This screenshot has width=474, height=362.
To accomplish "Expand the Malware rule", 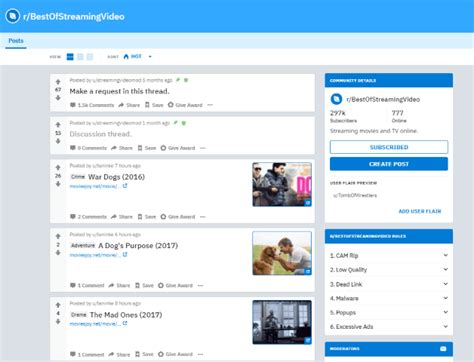I will pos(389,298).
